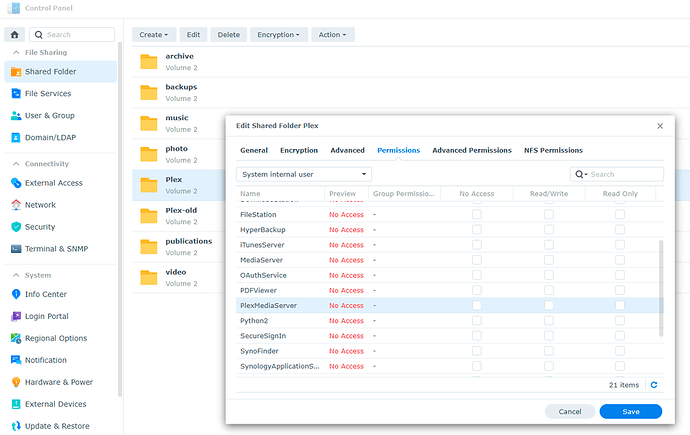The height and width of the screenshot is (435, 690).
Task: Check Read Only for PlexMediaServer
Action: 620,305
